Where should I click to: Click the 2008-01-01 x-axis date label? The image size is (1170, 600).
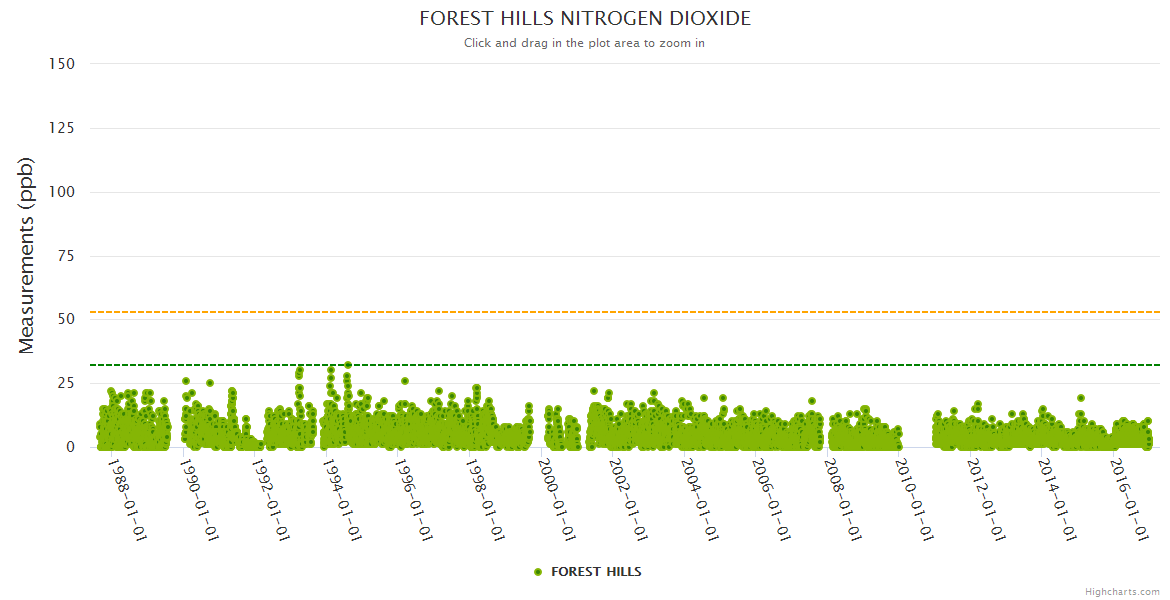pos(841,499)
